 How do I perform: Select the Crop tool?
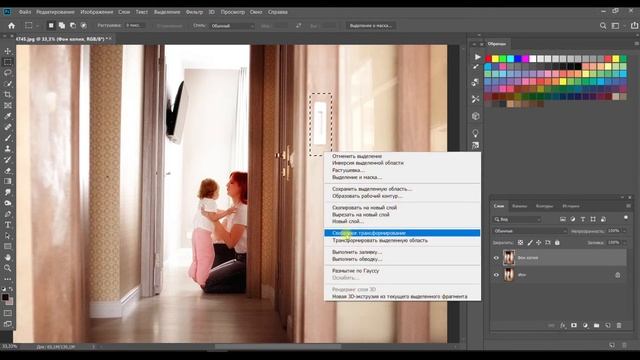click(x=8, y=95)
